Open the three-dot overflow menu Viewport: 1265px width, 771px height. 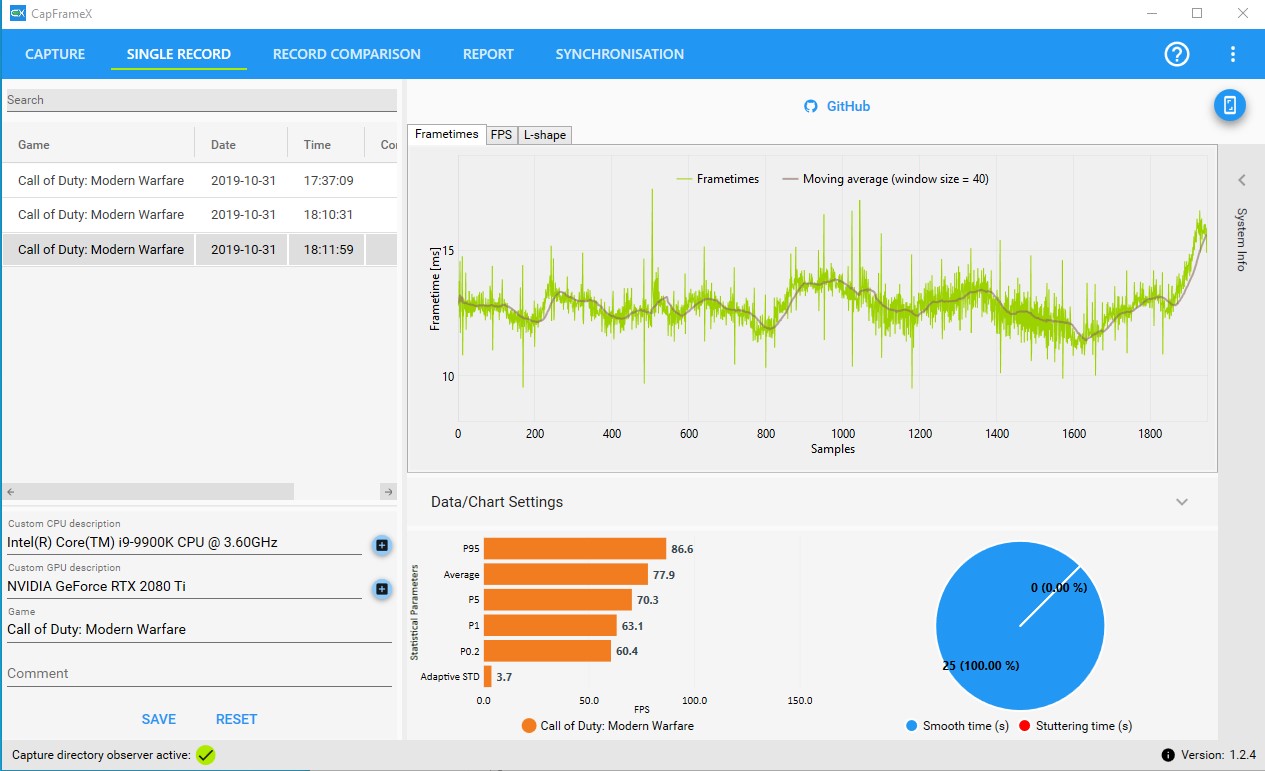click(x=1233, y=54)
